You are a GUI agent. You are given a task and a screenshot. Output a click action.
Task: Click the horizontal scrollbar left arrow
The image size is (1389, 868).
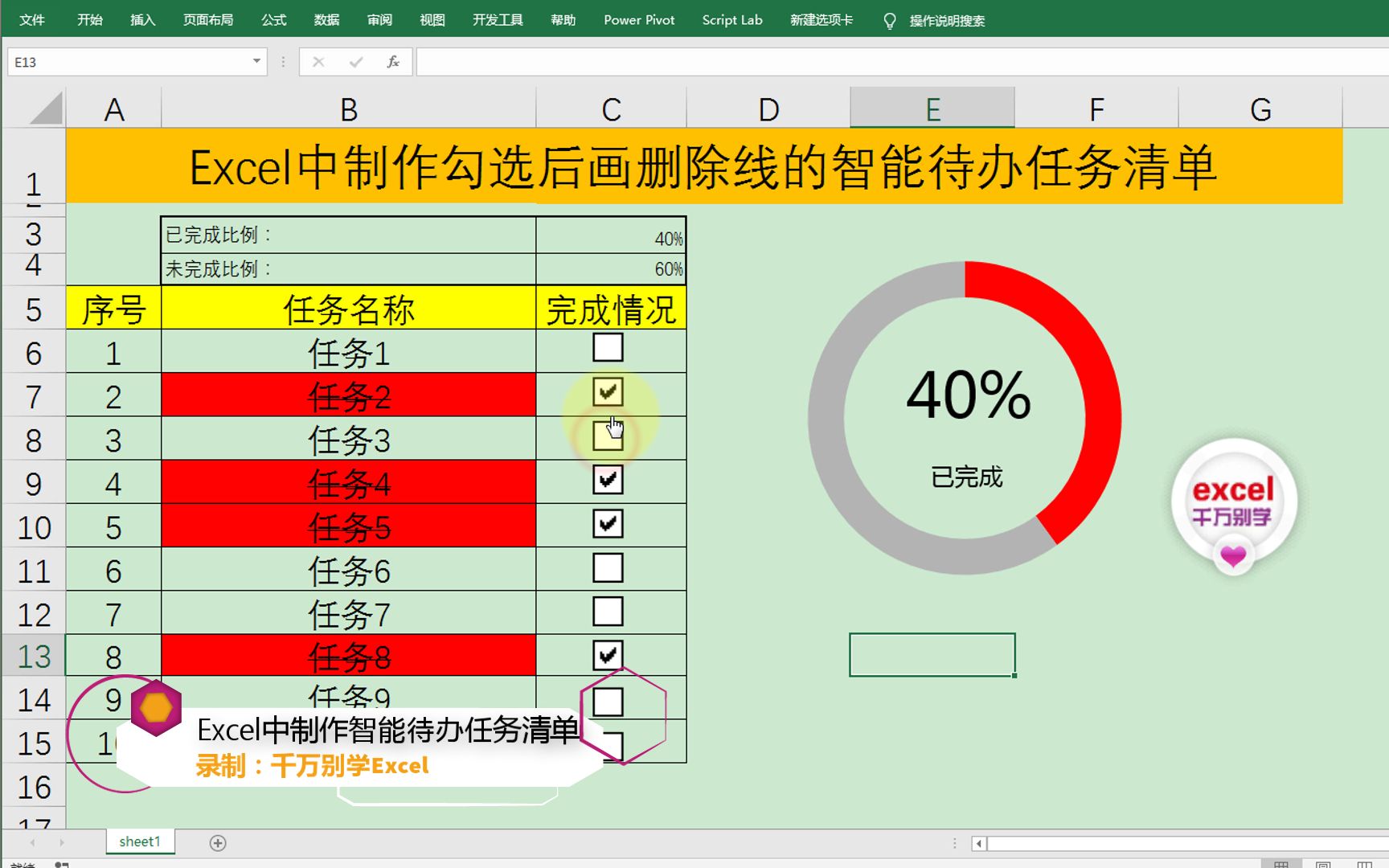tap(979, 843)
